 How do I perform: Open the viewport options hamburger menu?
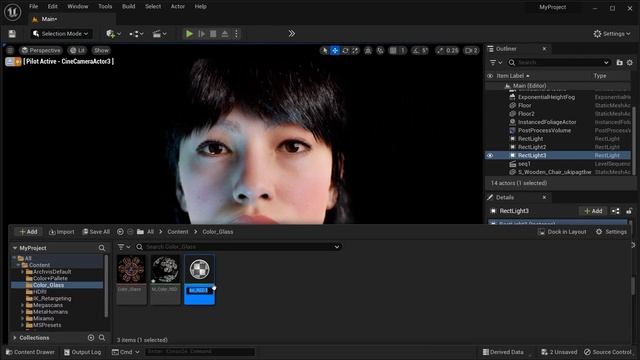tap(10, 51)
